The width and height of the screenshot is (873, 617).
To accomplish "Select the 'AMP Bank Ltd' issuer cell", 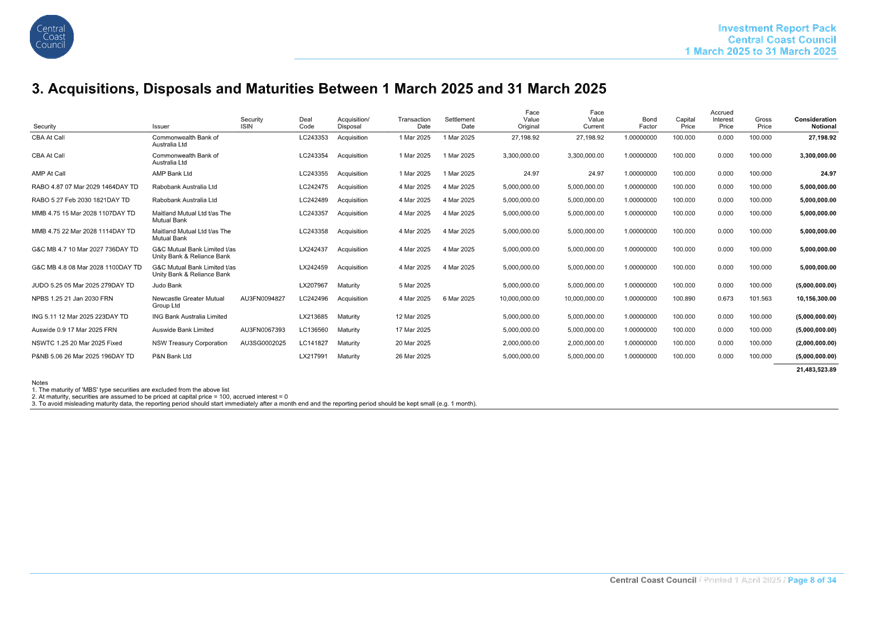I will pyautogui.click(x=172, y=174).
